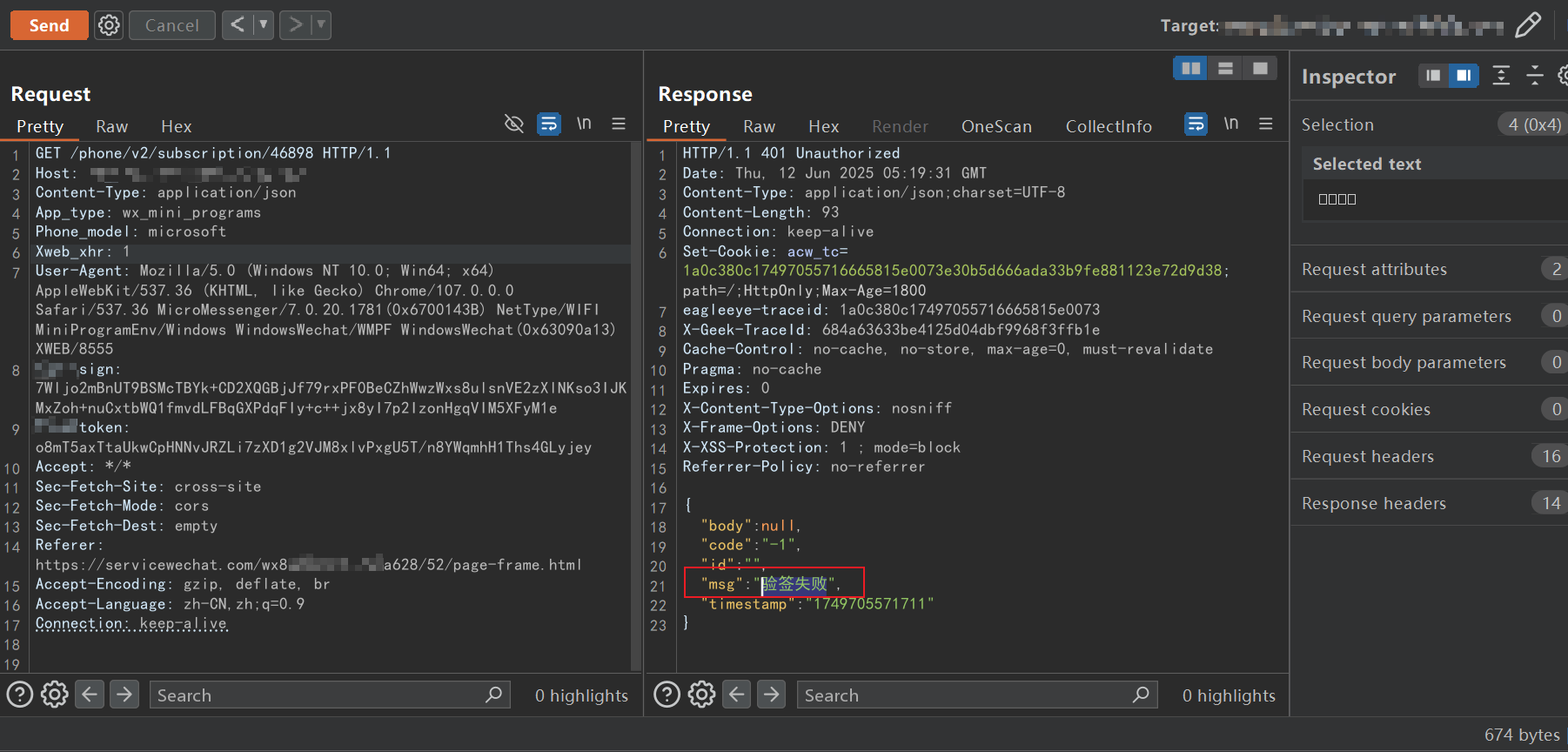Click the Request search magnifier icon
1568x752 pixels.
(x=493, y=695)
